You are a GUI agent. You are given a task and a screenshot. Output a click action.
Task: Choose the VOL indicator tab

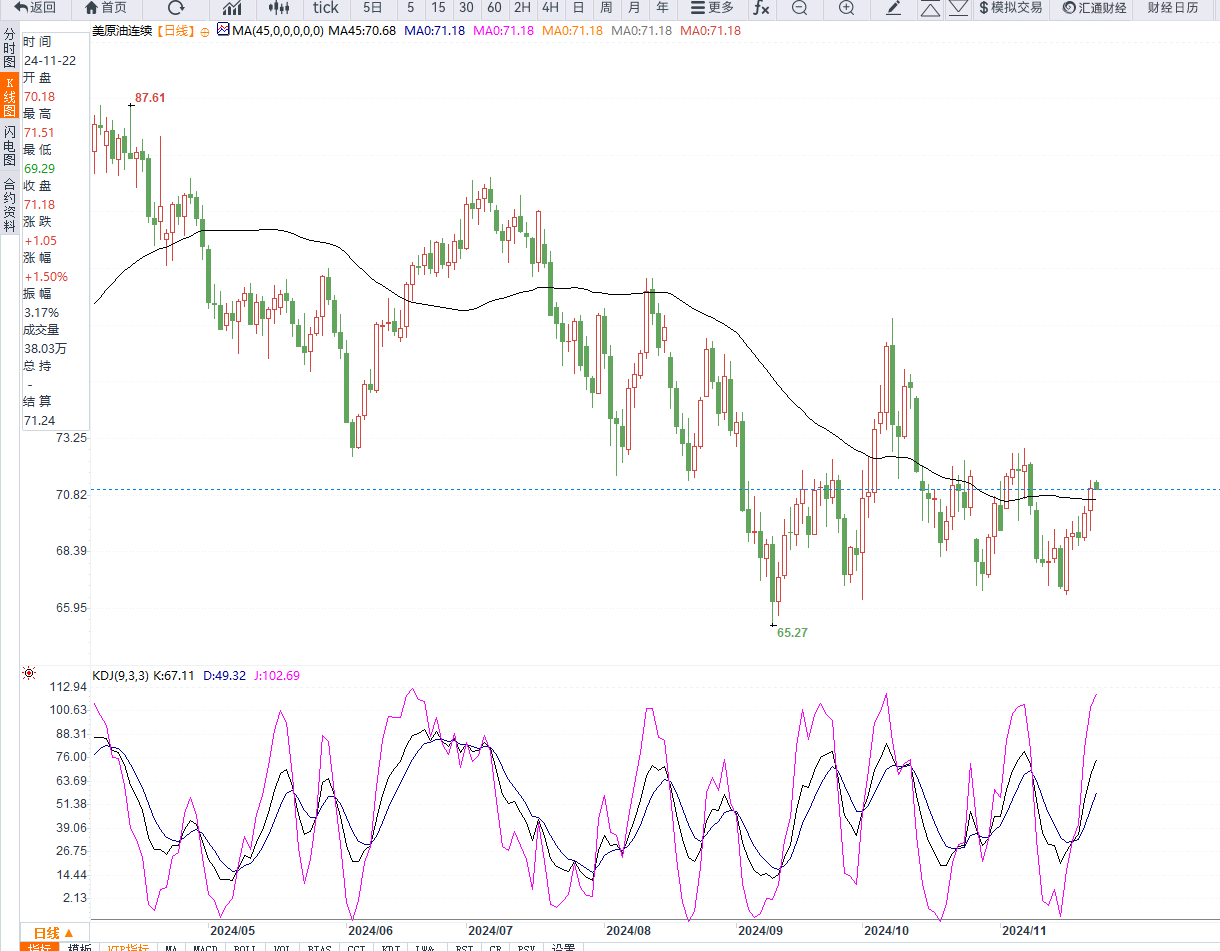pos(282,946)
